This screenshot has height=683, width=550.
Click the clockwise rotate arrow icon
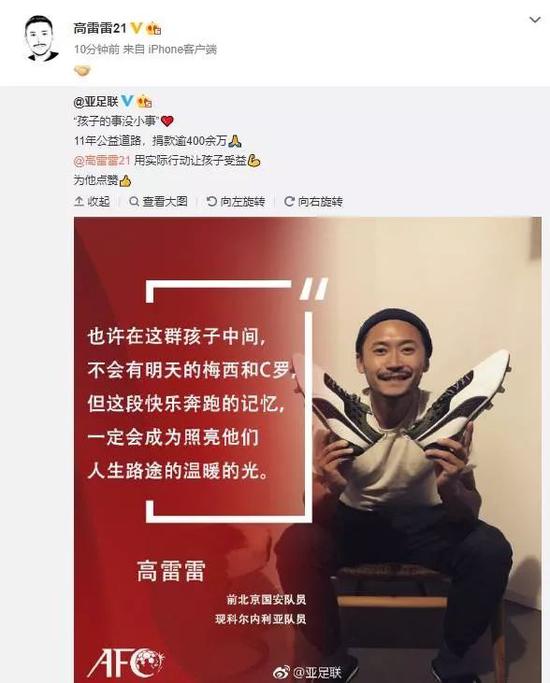(x=289, y=201)
